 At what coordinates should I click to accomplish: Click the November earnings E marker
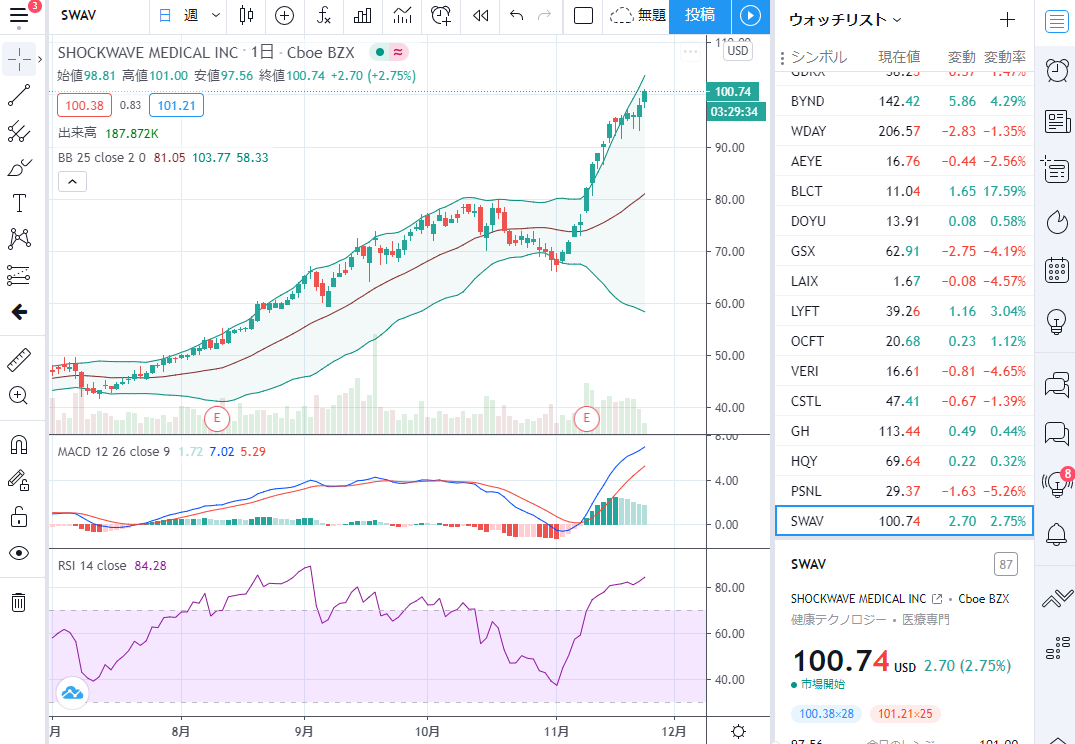coord(586,418)
